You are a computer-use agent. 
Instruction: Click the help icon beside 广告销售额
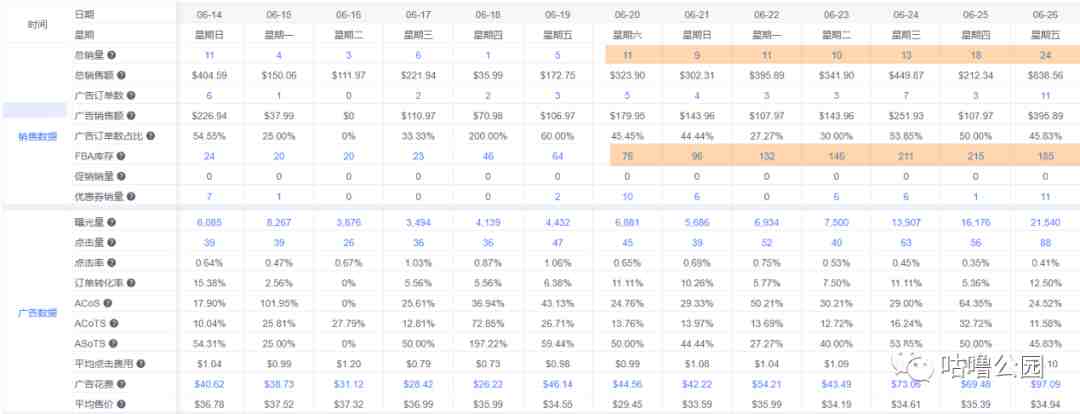tap(131, 116)
